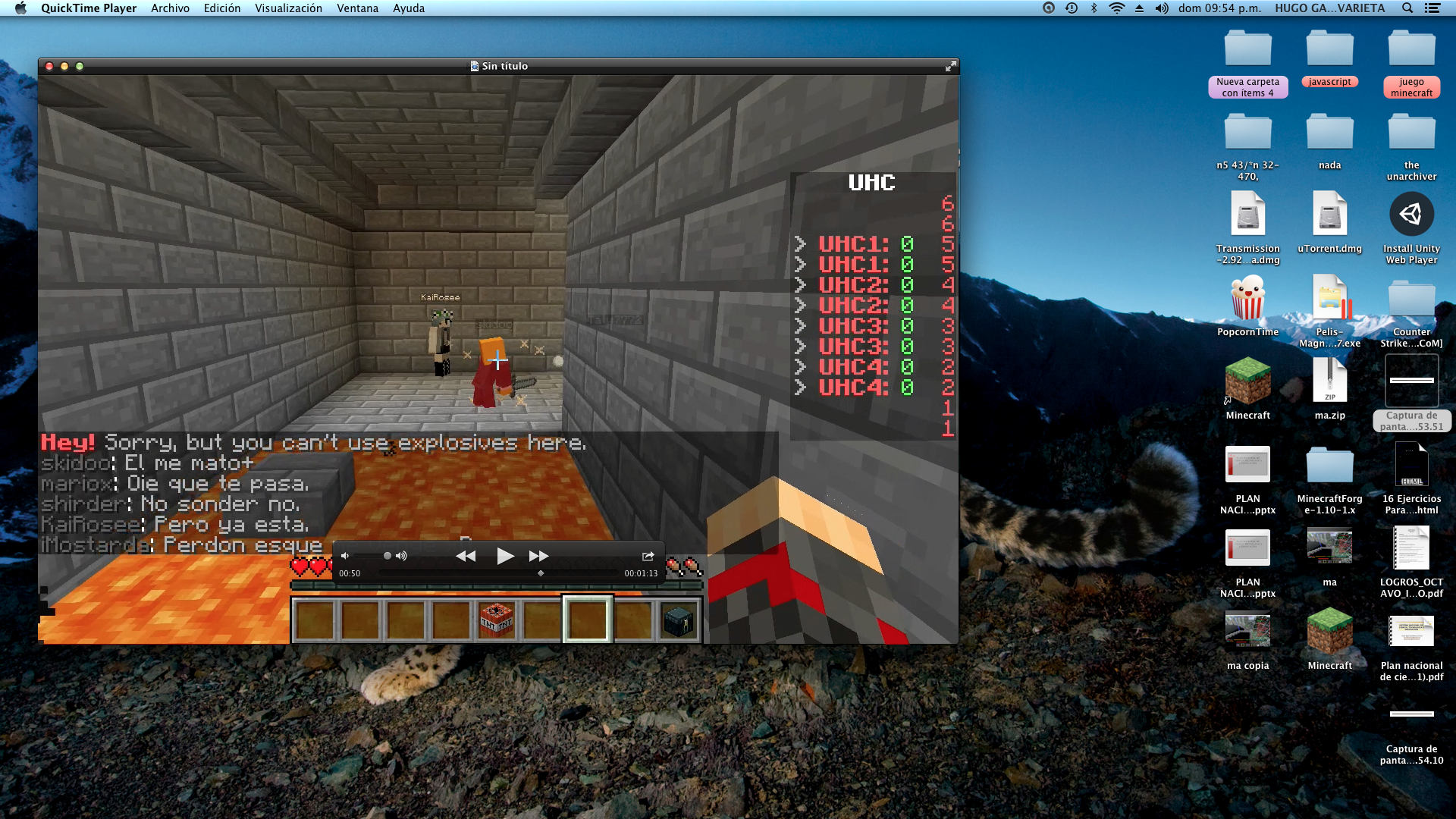This screenshot has height=819, width=1456.
Task: Set volume using the volume slider knob
Action: (388, 556)
